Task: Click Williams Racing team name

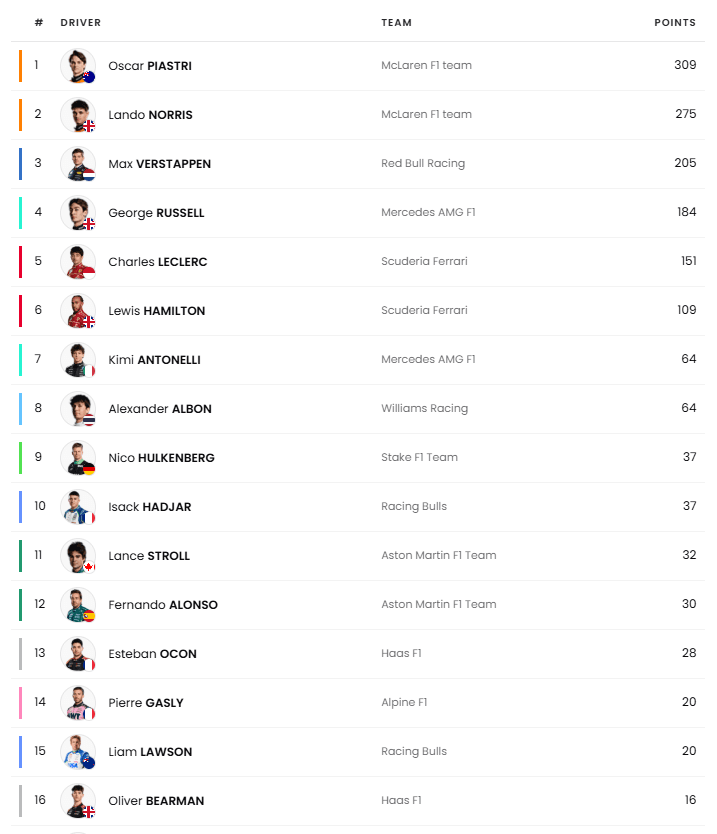Action: click(x=424, y=408)
